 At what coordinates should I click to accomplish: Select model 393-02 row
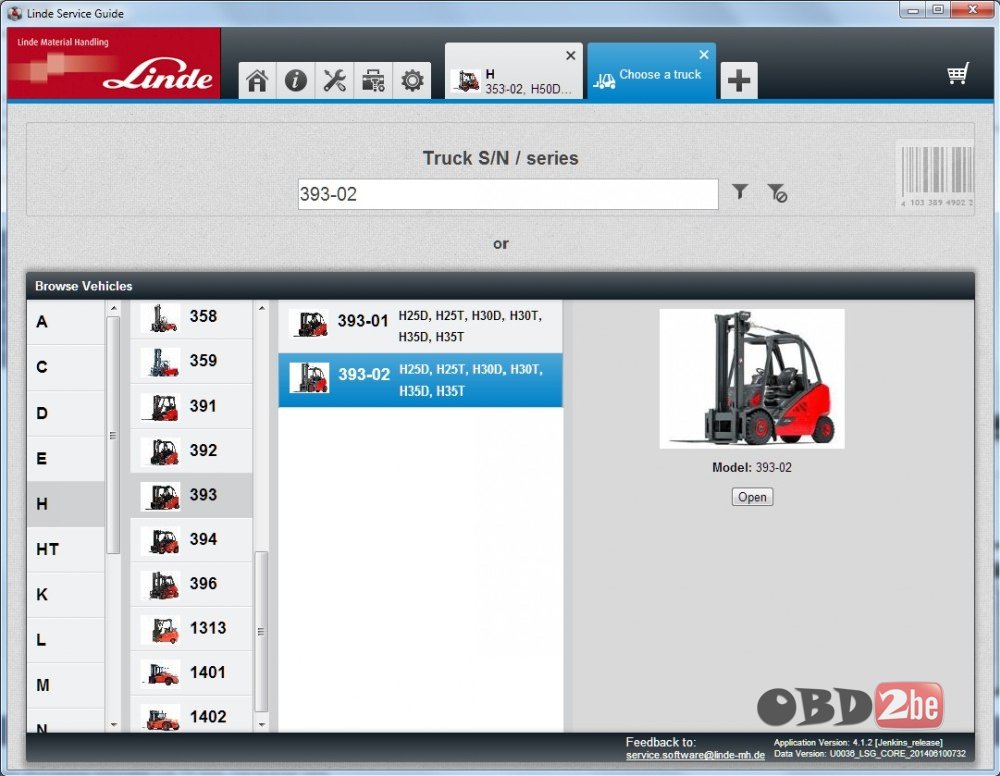point(420,380)
